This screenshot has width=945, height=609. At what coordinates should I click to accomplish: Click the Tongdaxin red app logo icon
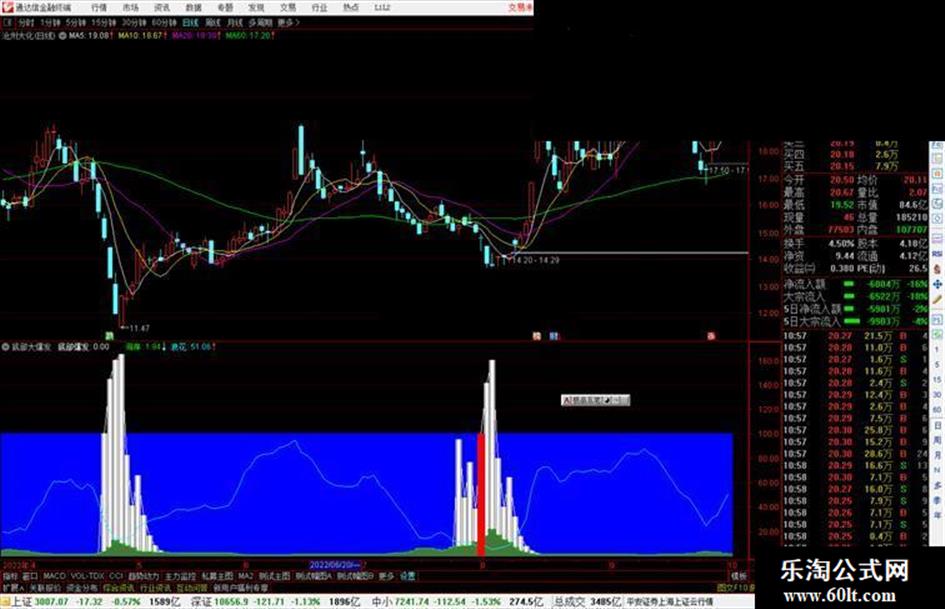[7, 7]
